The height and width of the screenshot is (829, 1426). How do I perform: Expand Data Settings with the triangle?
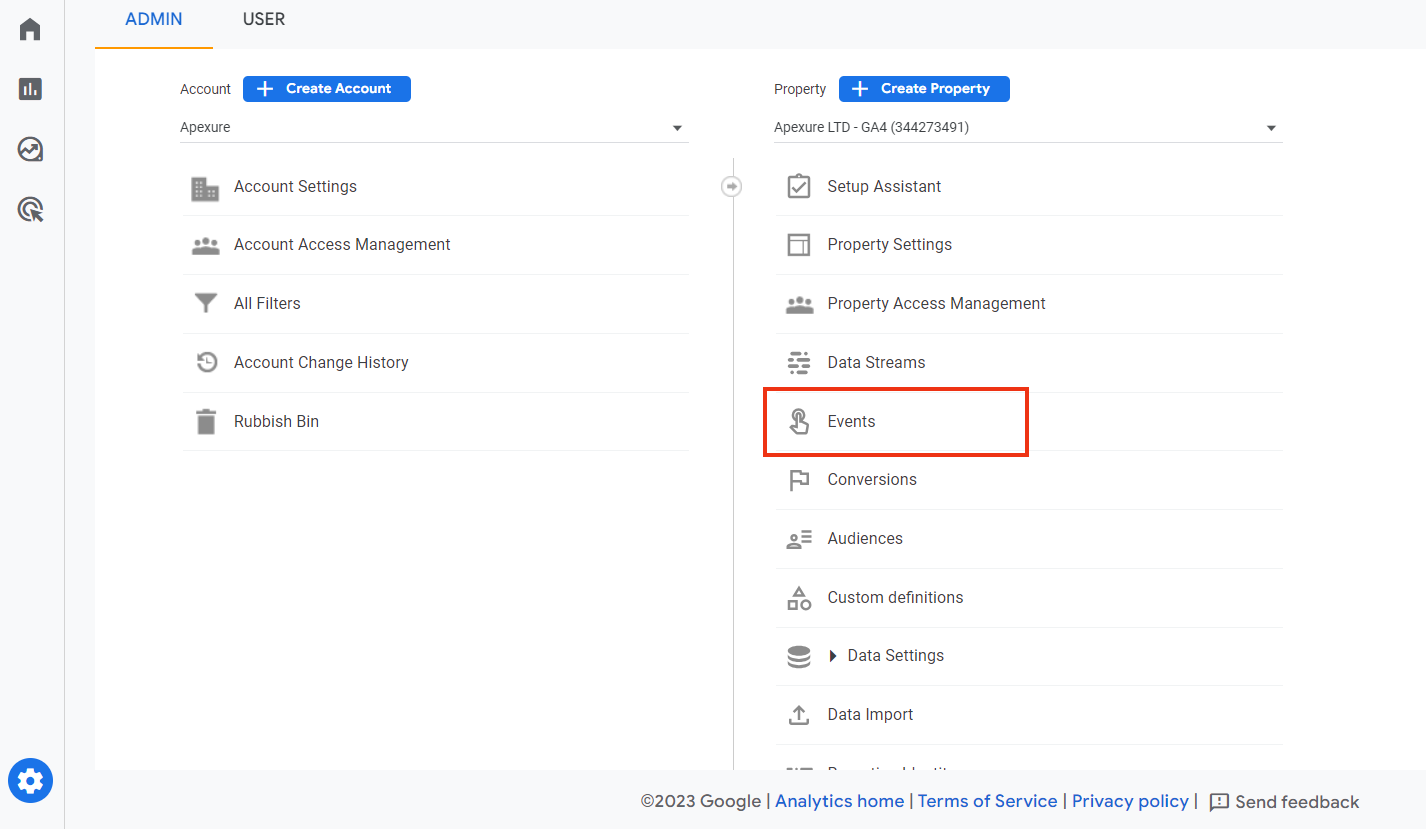[x=833, y=656]
